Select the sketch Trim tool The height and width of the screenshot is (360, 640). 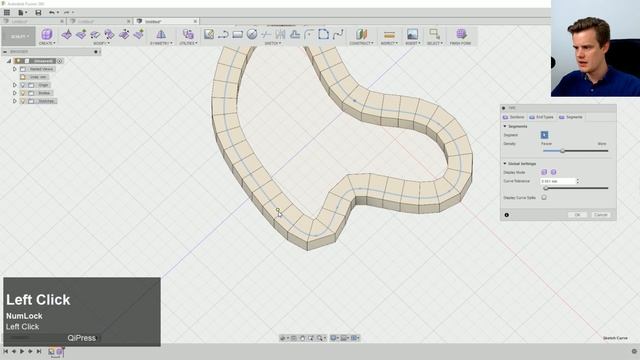(x=266, y=34)
